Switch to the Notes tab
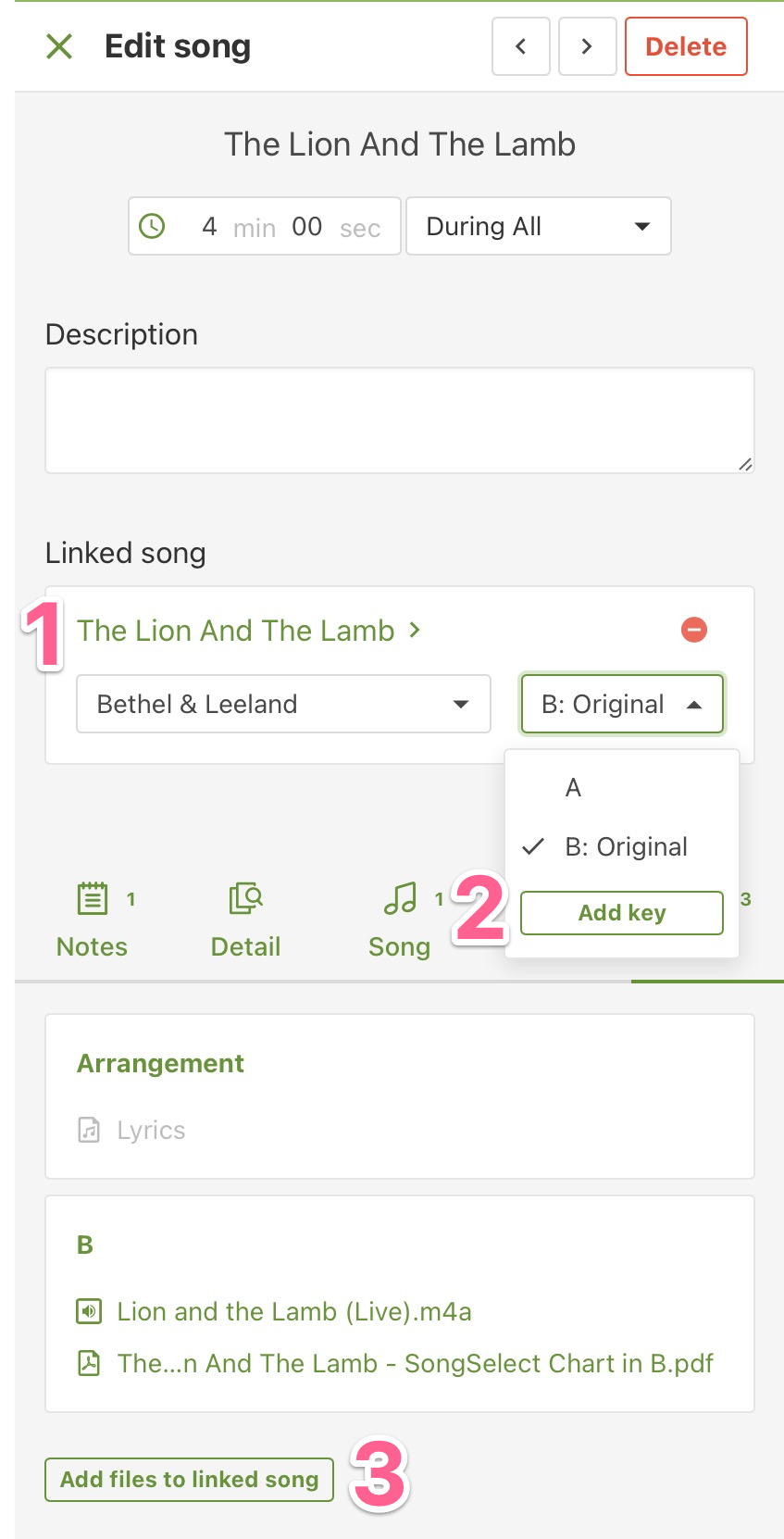Image resolution: width=784 pixels, height=1539 pixels. [x=93, y=919]
